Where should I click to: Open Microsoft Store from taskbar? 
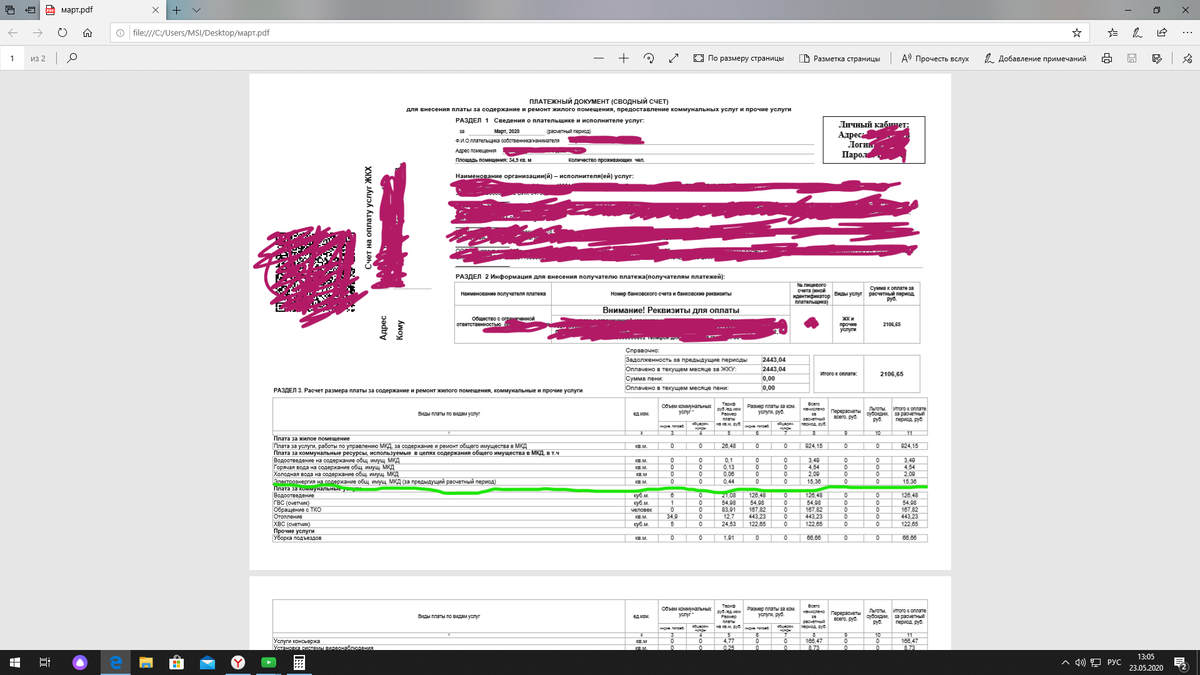pyautogui.click(x=176, y=662)
